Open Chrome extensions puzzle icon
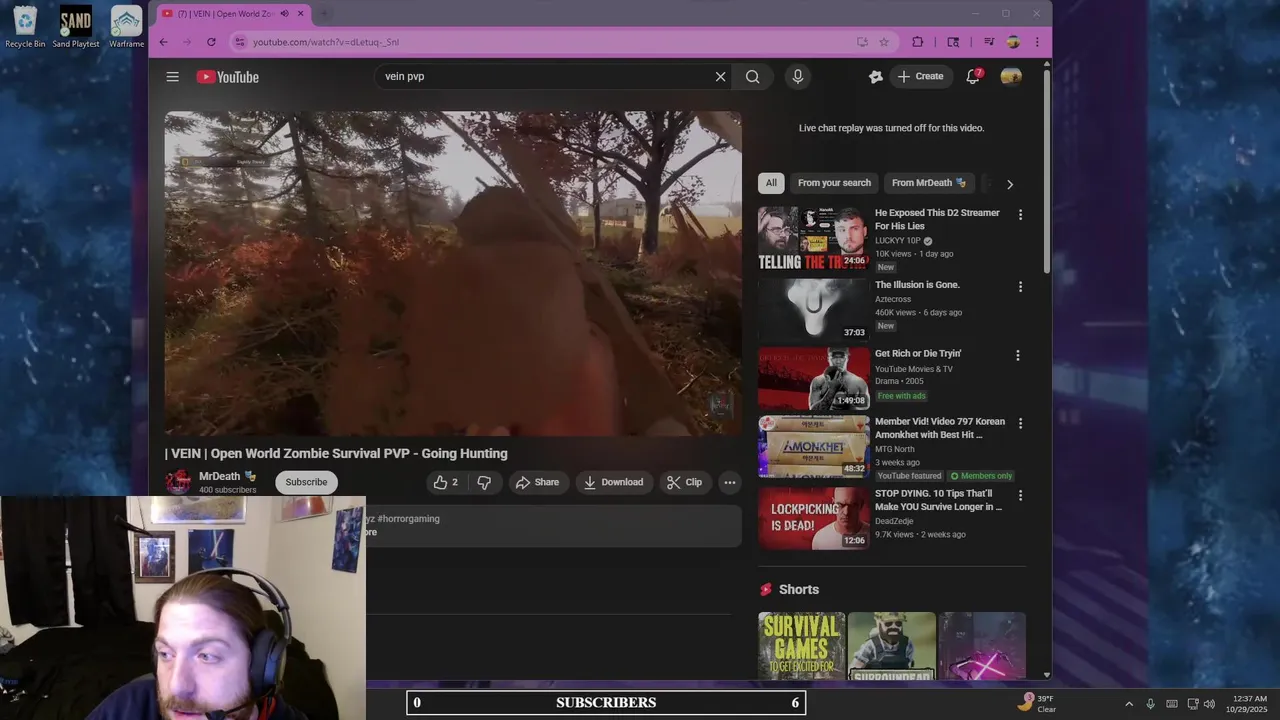Screen dimensions: 1280x720 tap(918, 42)
